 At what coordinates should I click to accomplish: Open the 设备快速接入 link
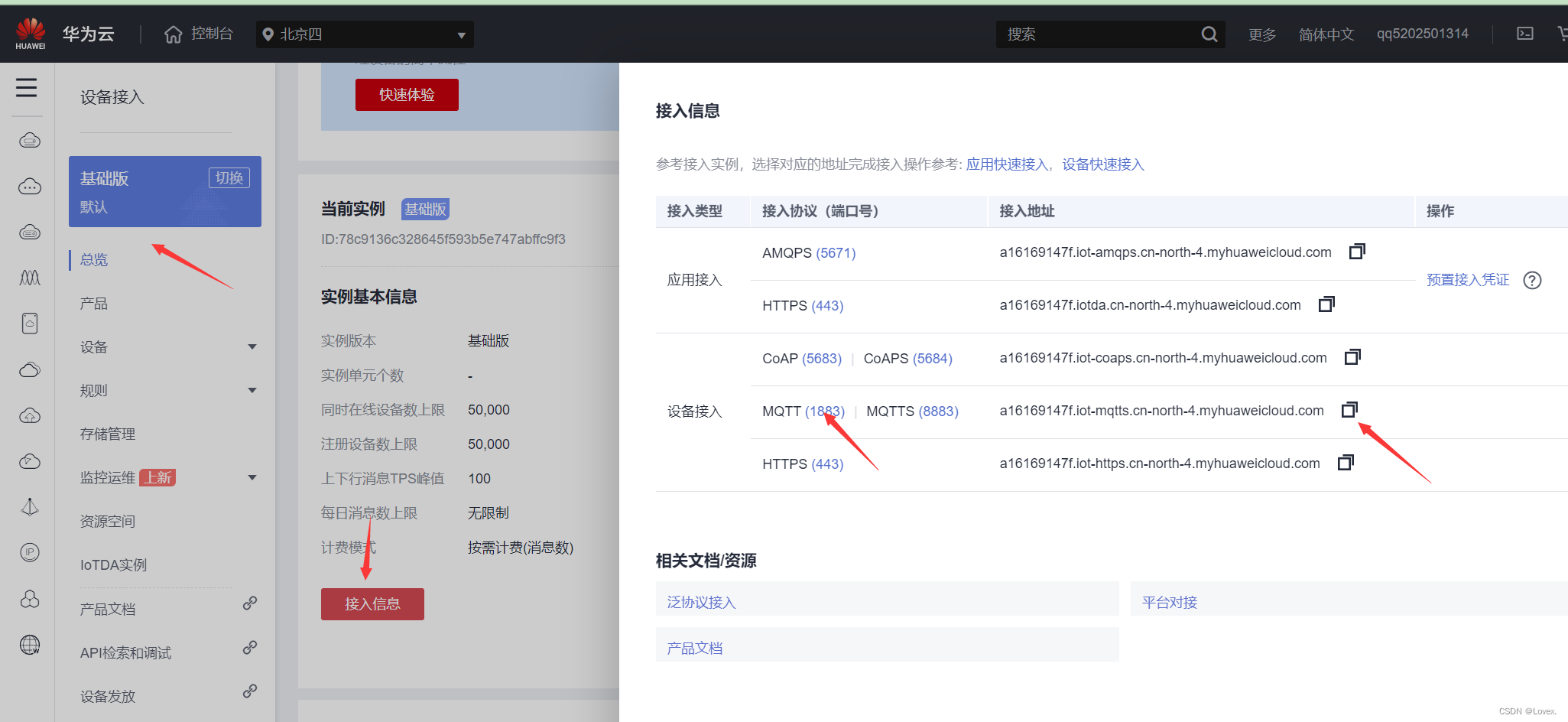[1103, 164]
